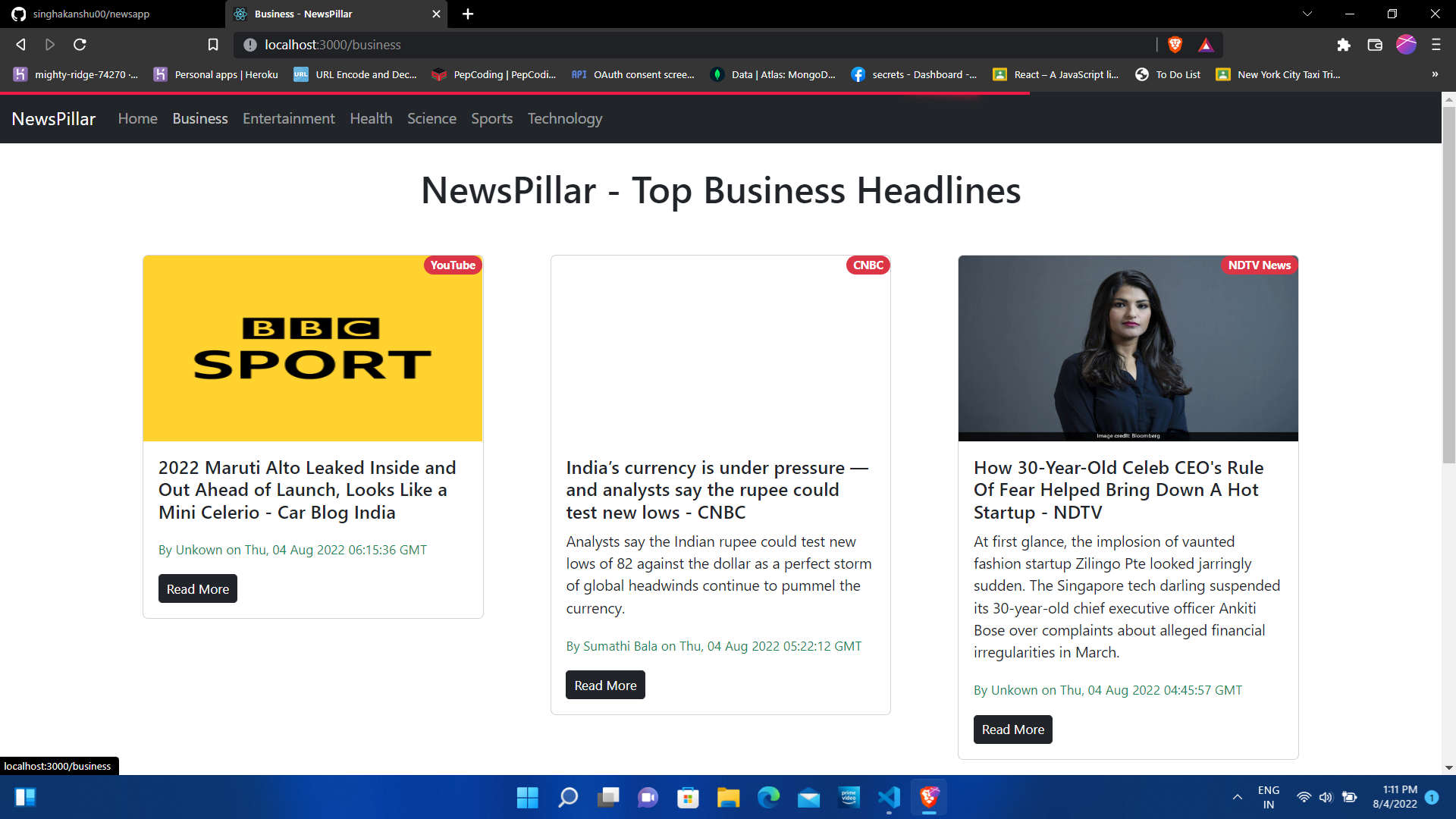Open the Brave Wallet icon
Screen dimensions: 1456x819
(1374, 45)
